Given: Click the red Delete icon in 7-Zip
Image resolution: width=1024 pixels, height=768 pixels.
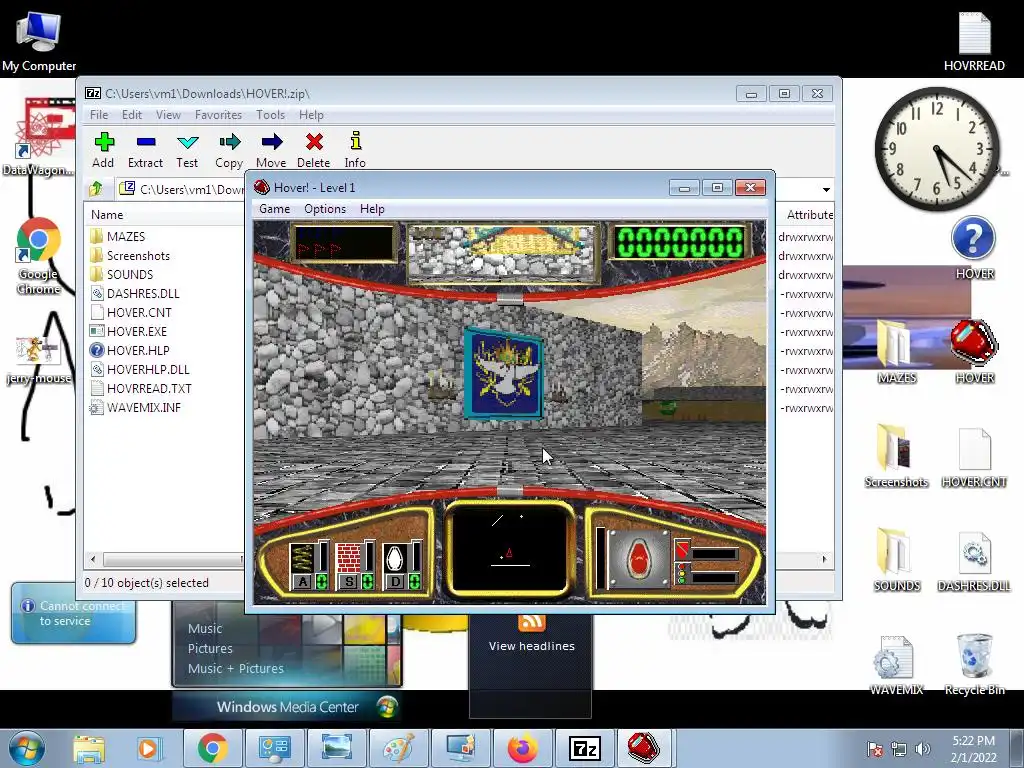Looking at the screenshot, I should pos(313,150).
